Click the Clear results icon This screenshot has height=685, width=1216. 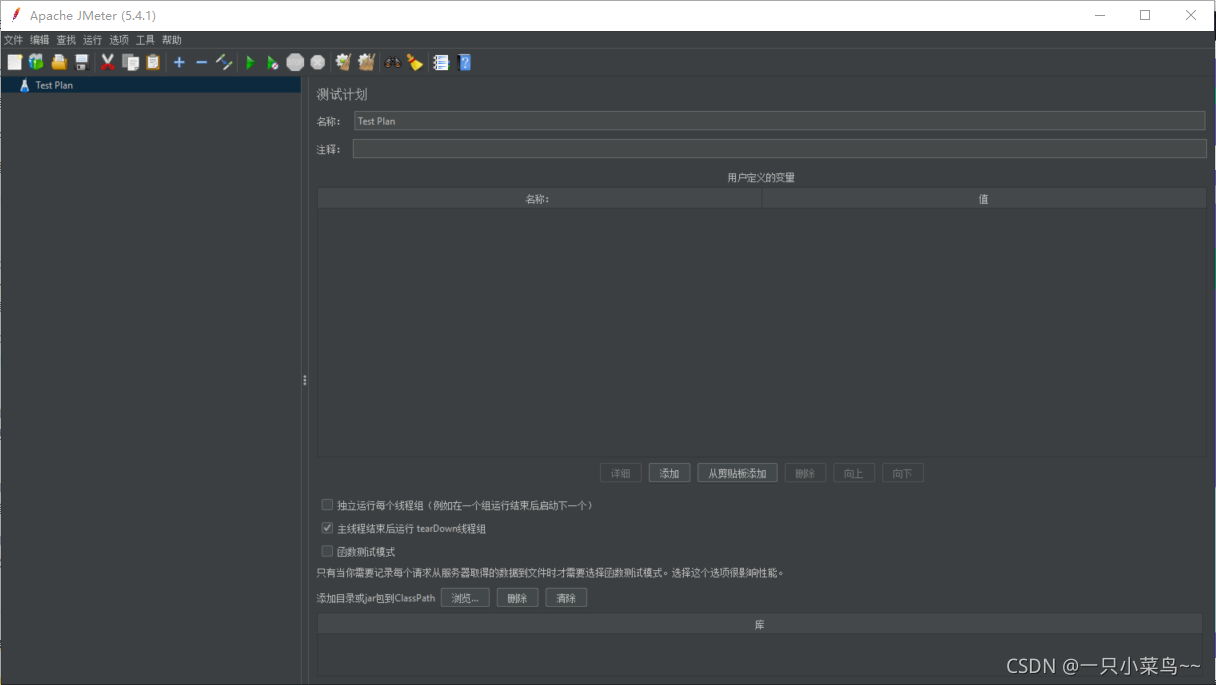pyautogui.click(x=343, y=62)
